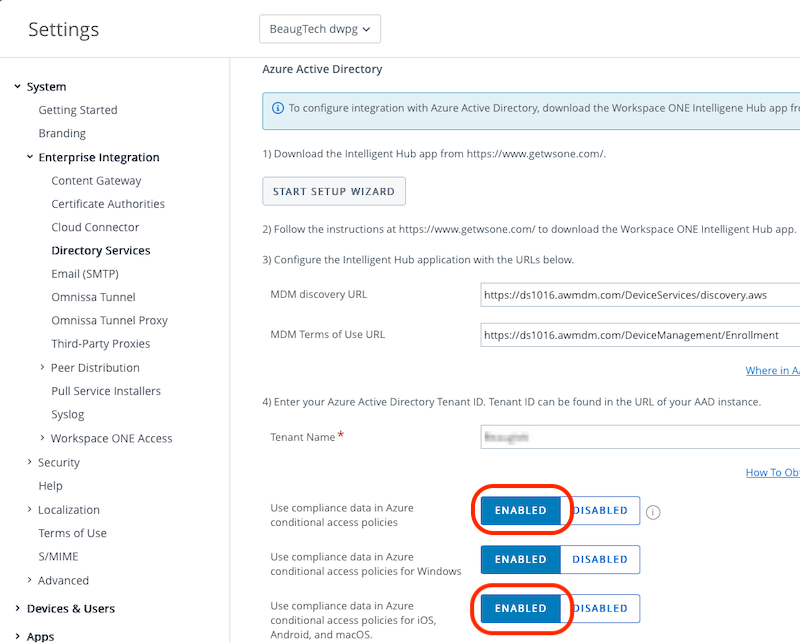This screenshot has width=800, height=644.
Task: Expand the Security settings section
Action: tap(30, 462)
